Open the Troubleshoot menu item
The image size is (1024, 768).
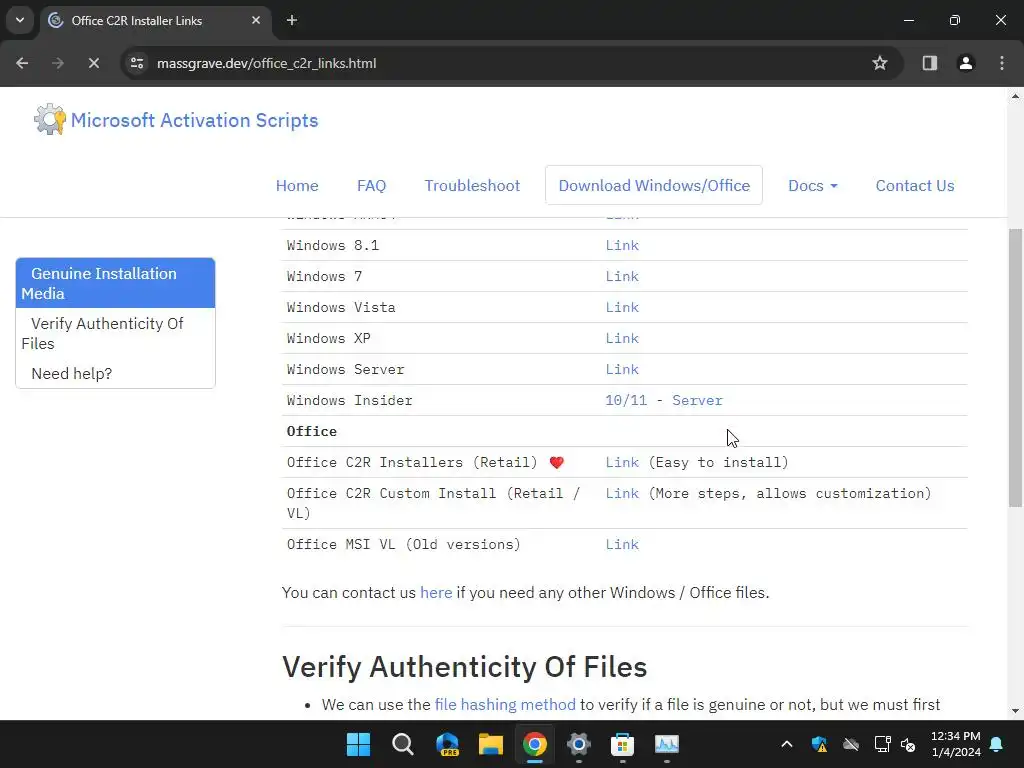pos(472,185)
